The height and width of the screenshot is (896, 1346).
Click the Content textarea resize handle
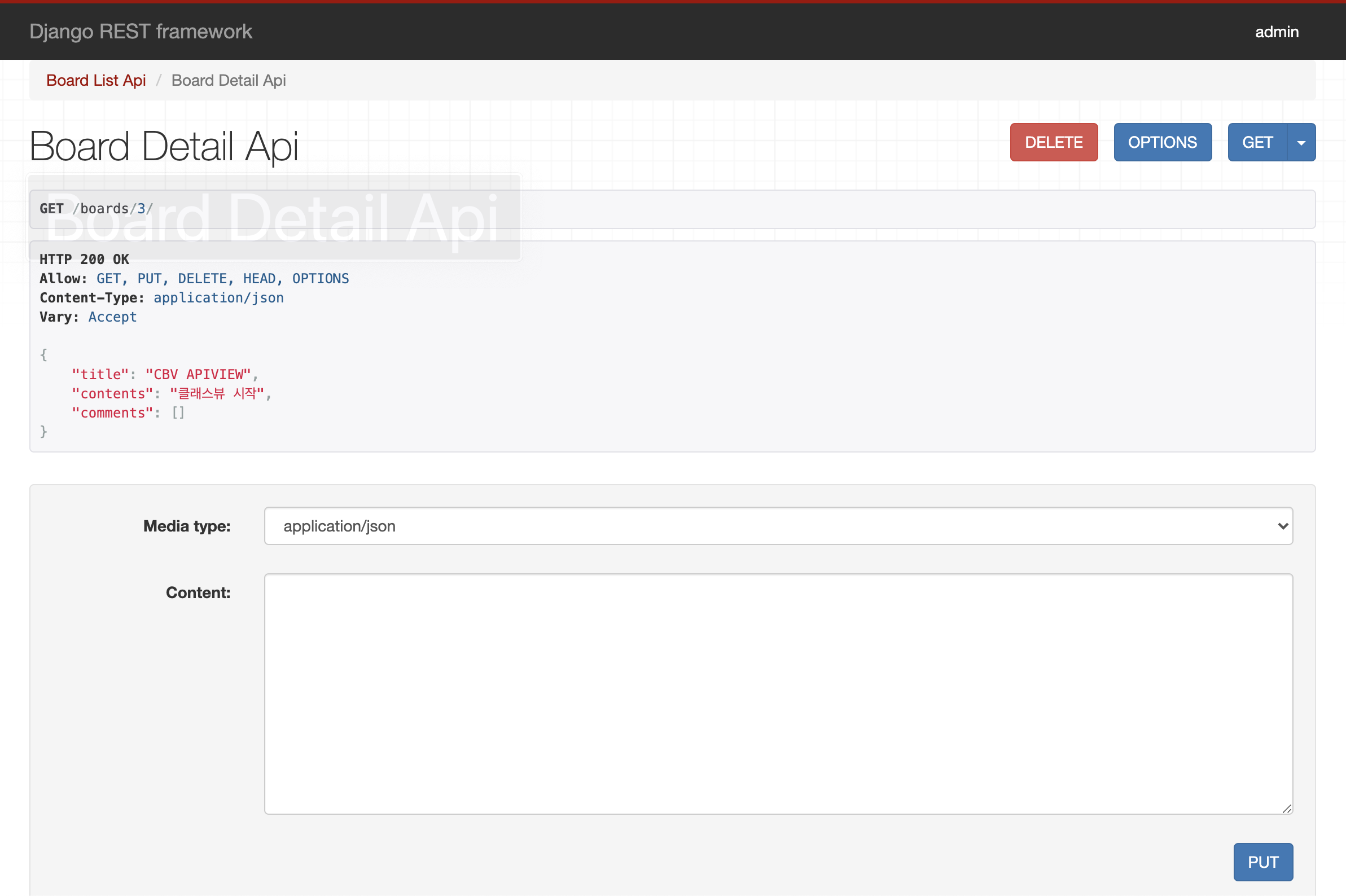coord(1287,808)
